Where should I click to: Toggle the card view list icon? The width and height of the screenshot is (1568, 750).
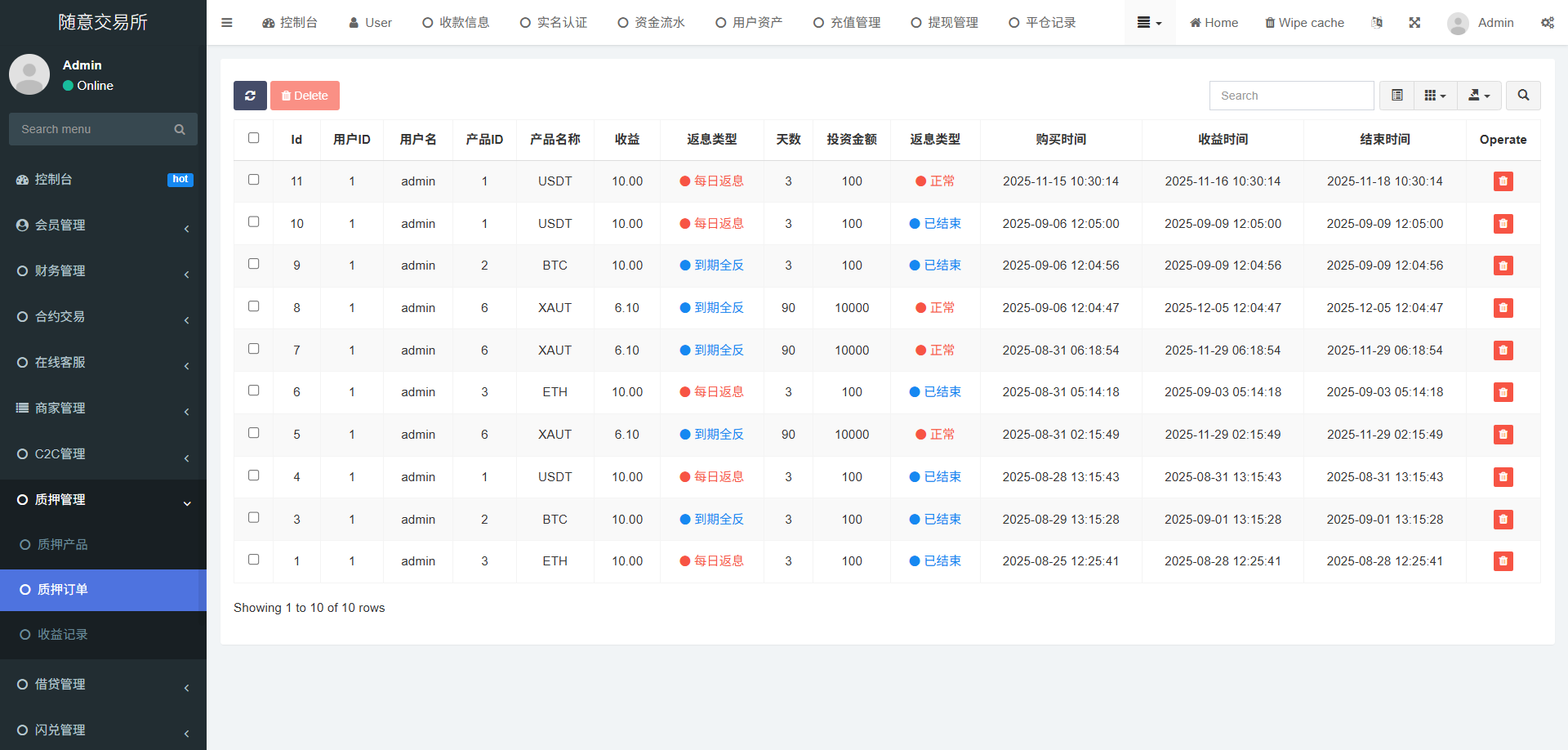click(x=1397, y=96)
